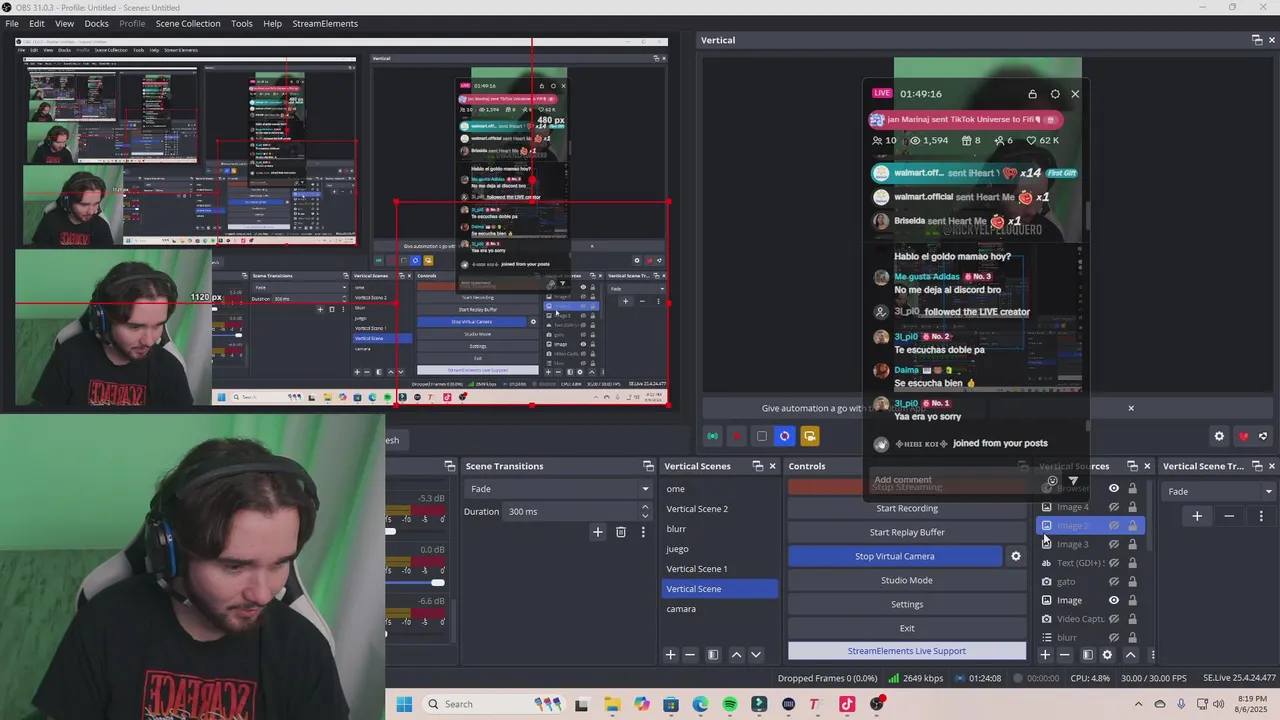Open the StreamElements menu
This screenshot has height=720, width=1280.
pos(325,23)
